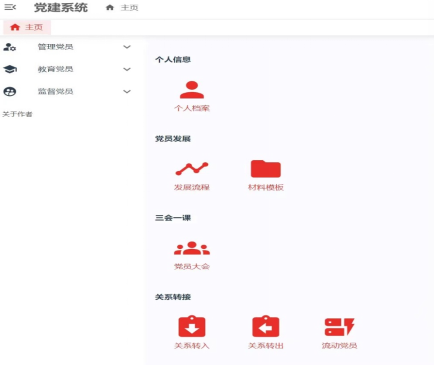434x365 pixels.
Task: Open the 关系转出 arrow icon
Action: coord(266,326)
